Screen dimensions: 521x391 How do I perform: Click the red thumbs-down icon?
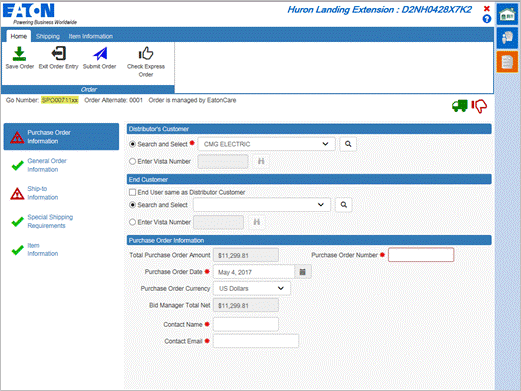[479, 106]
